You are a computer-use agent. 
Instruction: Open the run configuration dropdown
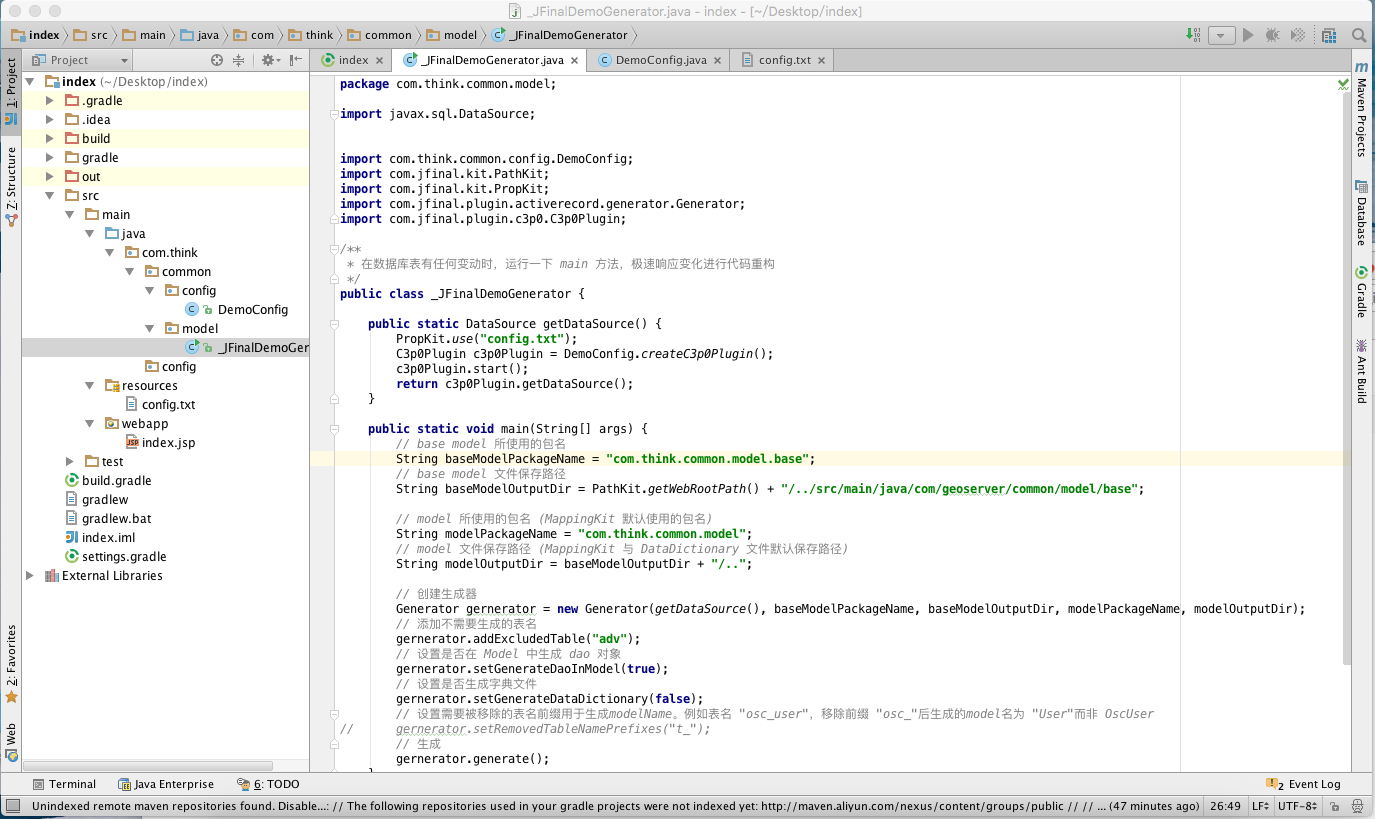pos(1221,35)
